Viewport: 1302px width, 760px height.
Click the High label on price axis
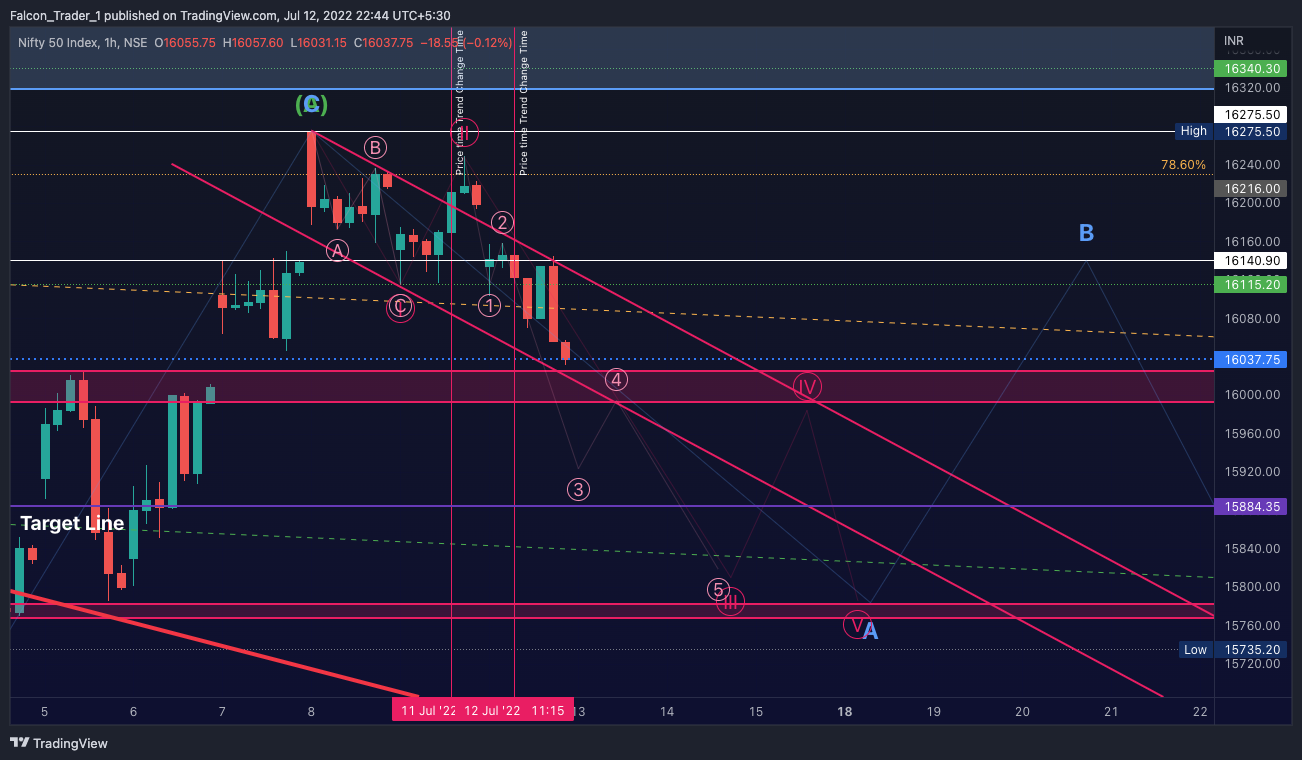pos(1193,131)
